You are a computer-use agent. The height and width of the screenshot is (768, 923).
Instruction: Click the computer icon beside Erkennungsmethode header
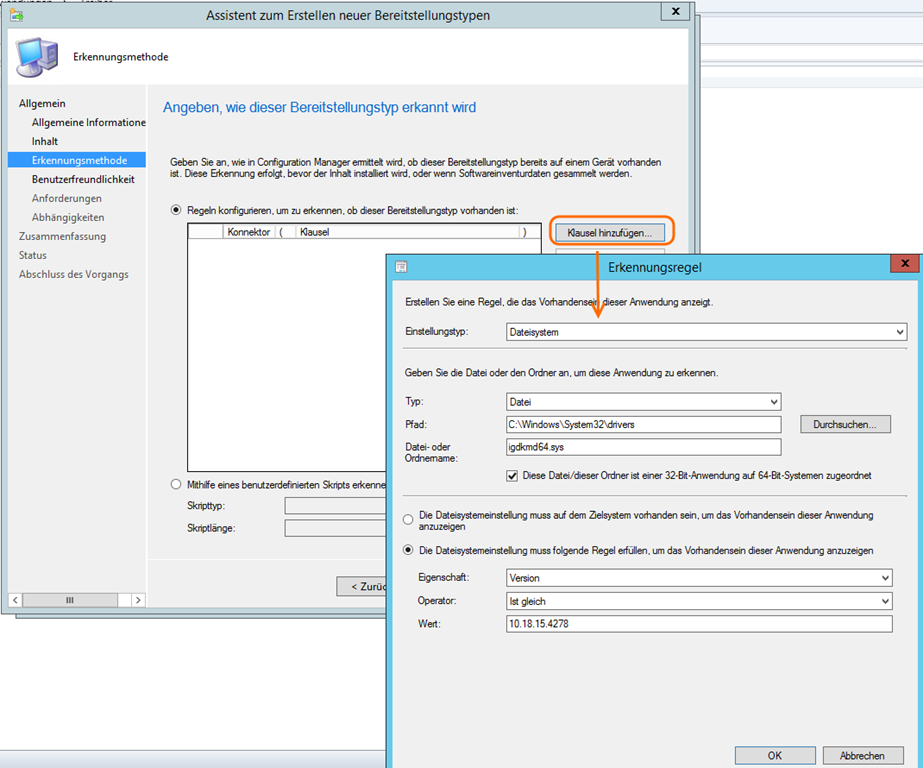click(x=37, y=56)
